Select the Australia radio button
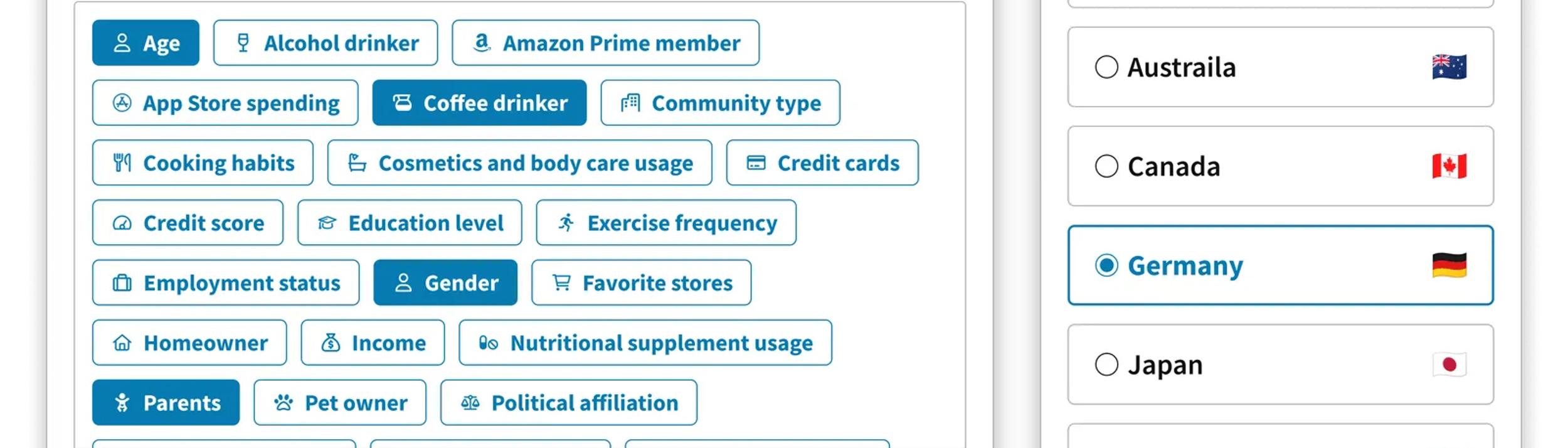This screenshot has width=1568, height=448. pos(1106,67)
